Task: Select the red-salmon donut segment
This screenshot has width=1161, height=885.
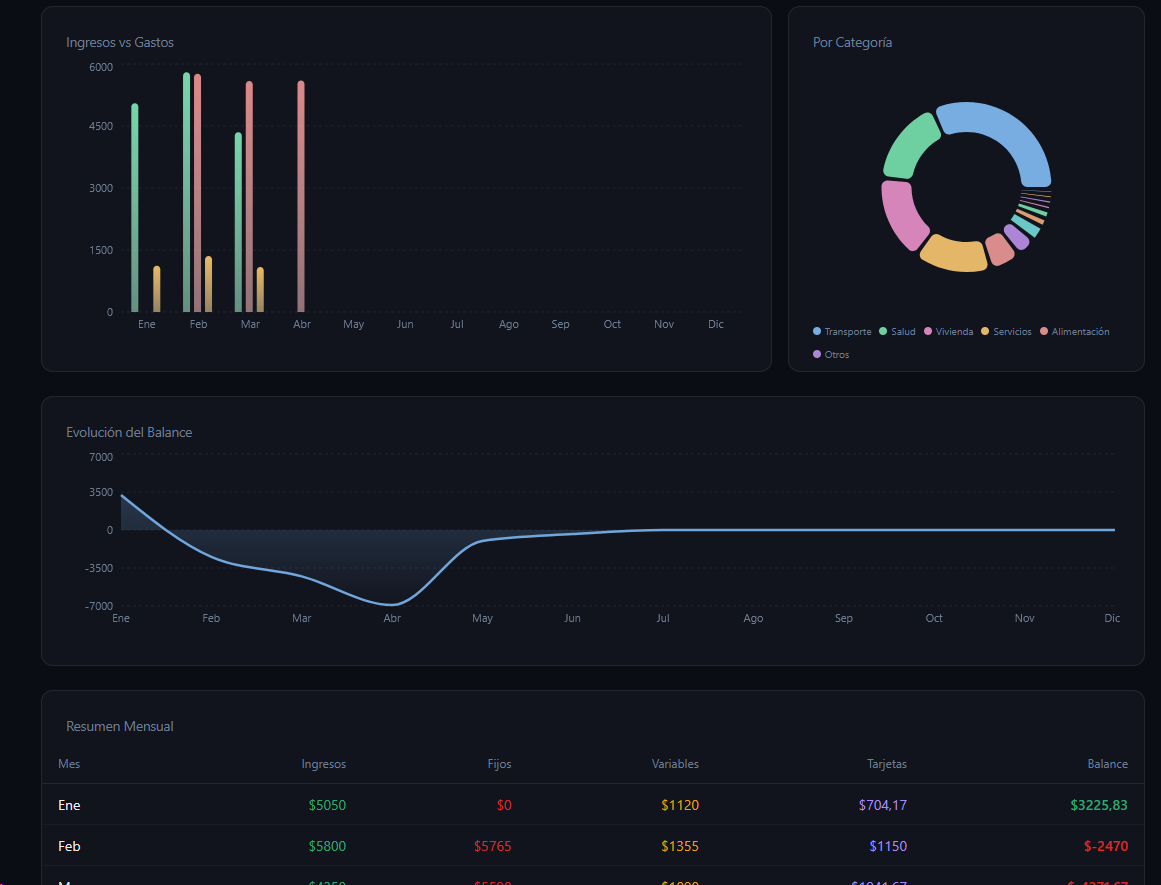Action: tap(1000, 250)
